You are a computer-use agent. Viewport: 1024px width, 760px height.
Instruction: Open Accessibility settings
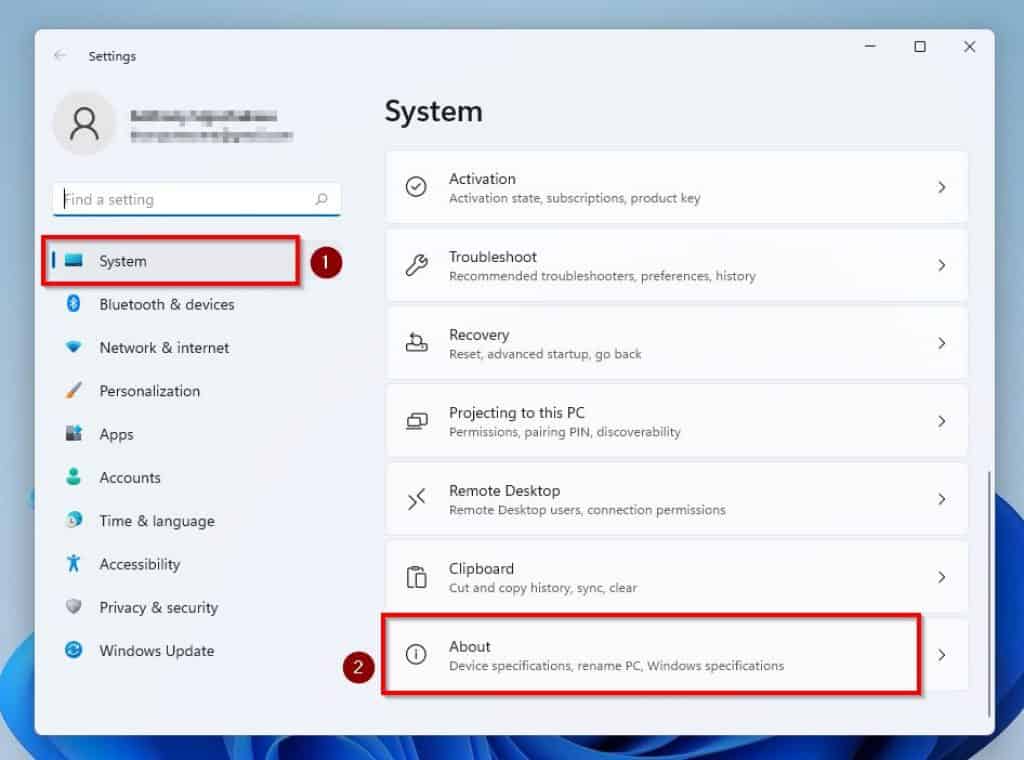[x=140, y=564]
